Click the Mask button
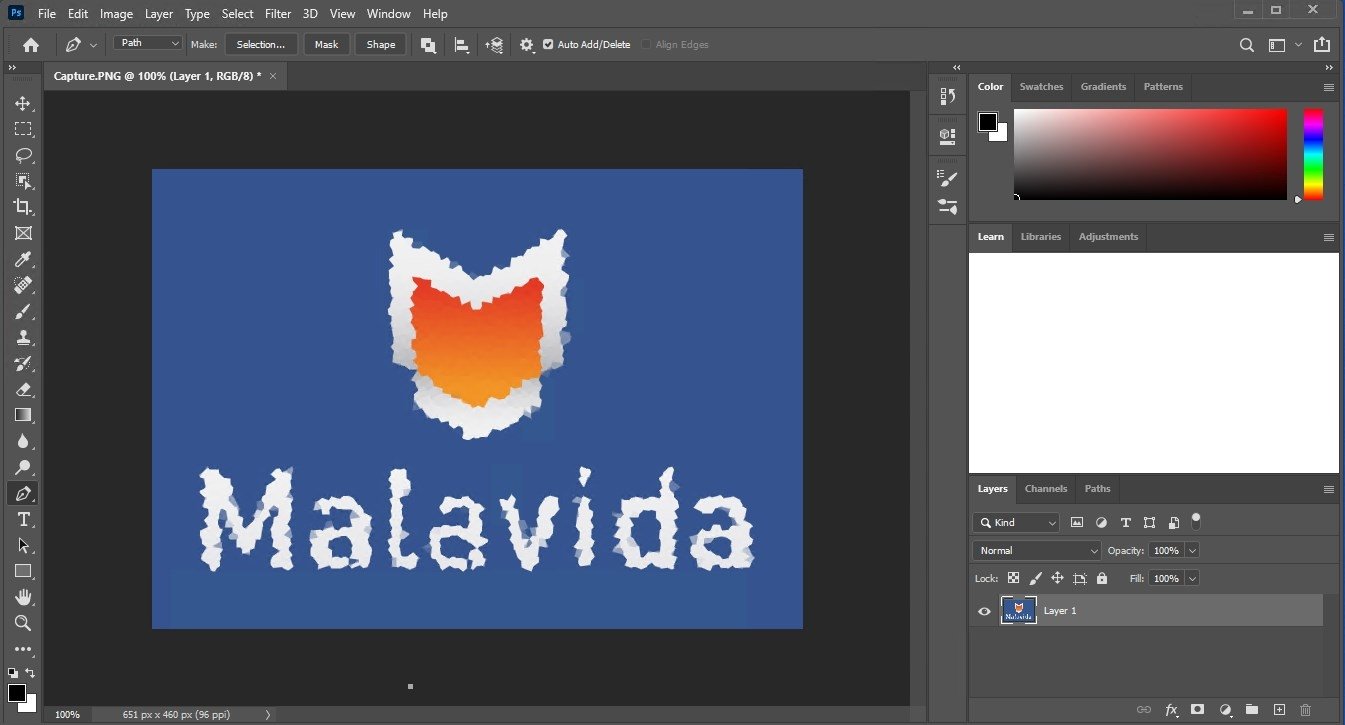The width and height of the screenshot is (1345, 725). (x=327, y=44)
